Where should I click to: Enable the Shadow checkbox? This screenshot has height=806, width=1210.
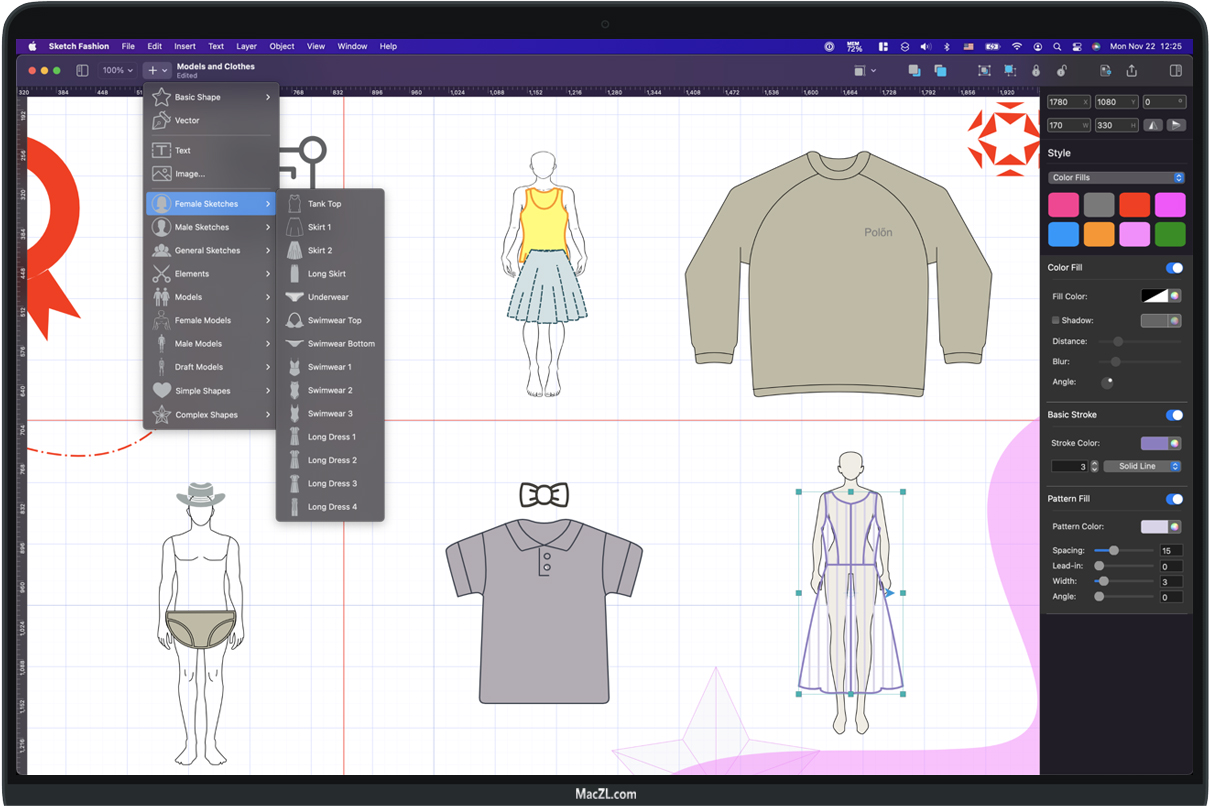1055,321
